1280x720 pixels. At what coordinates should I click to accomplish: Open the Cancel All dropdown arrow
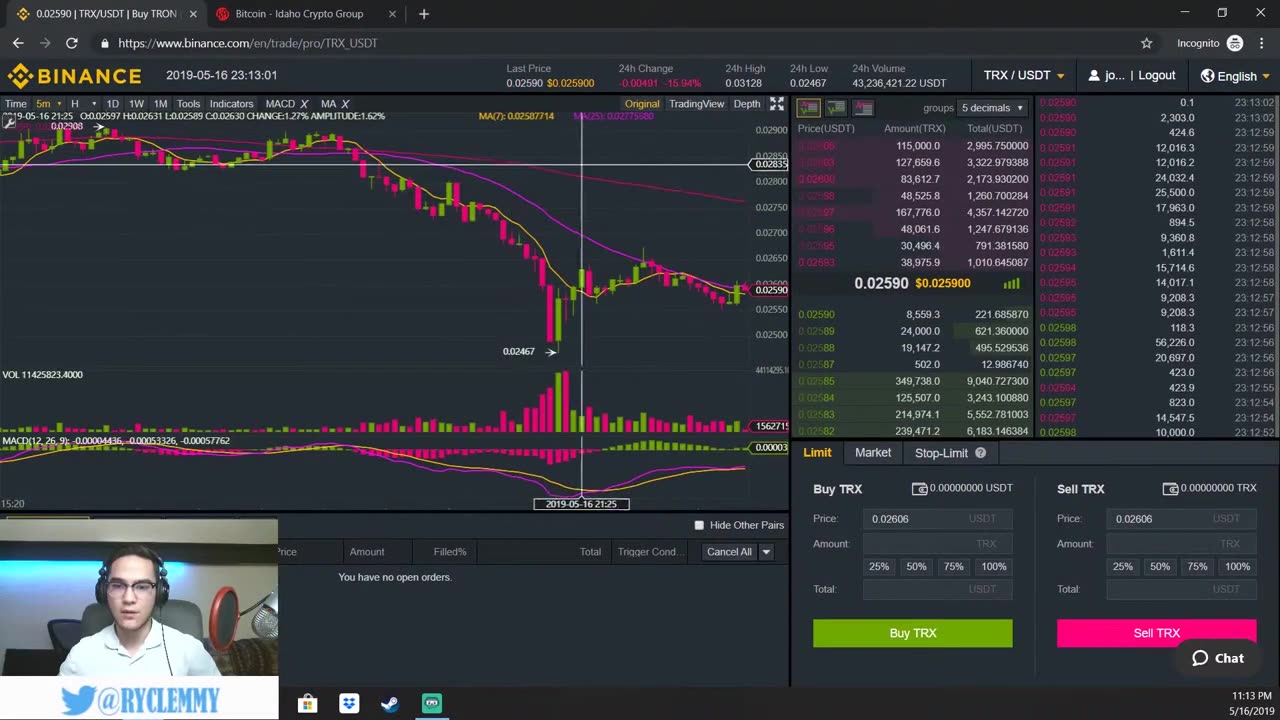(766, 552)
